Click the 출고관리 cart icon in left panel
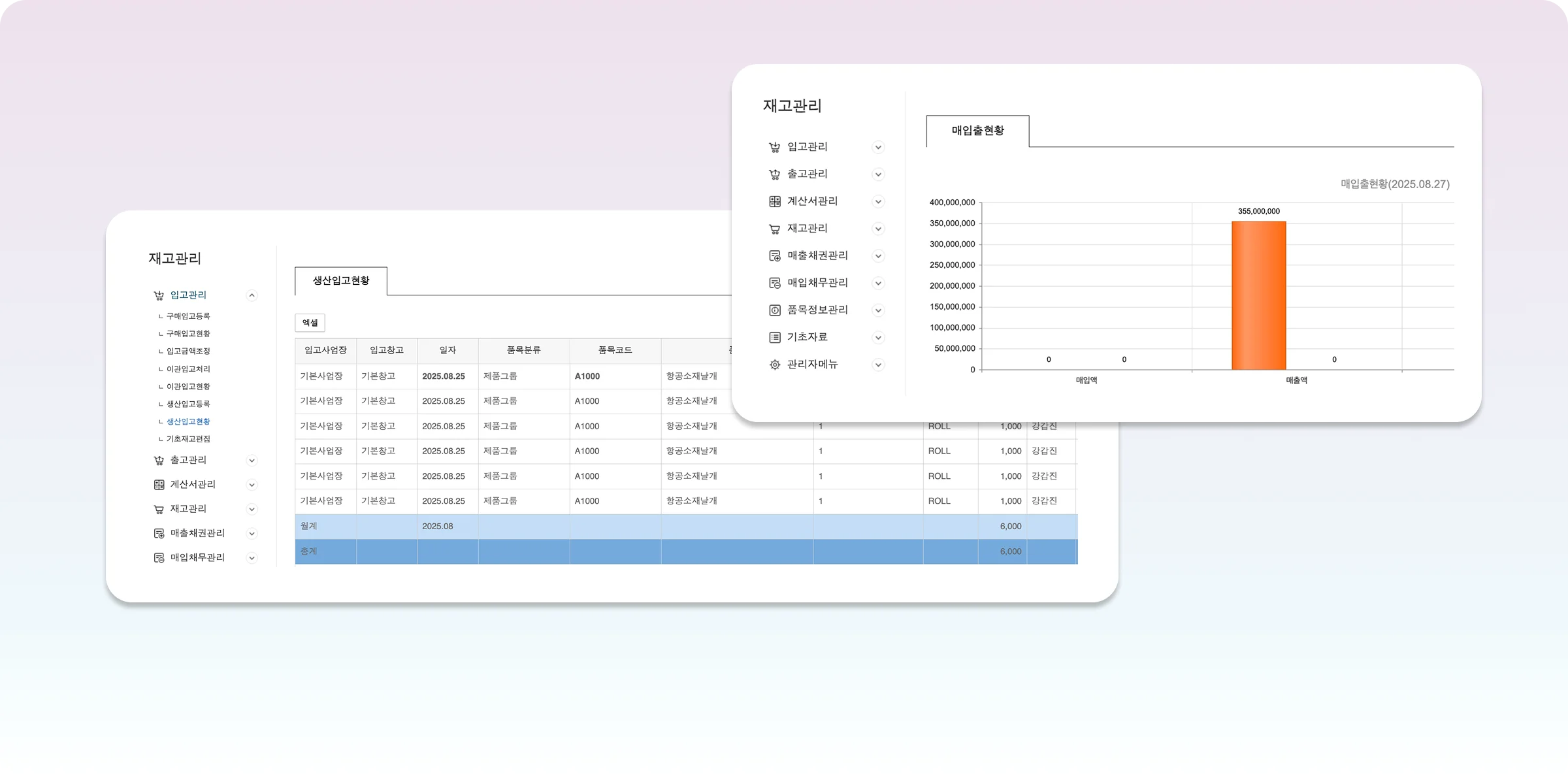1568x784 pixels. [159, 461]
